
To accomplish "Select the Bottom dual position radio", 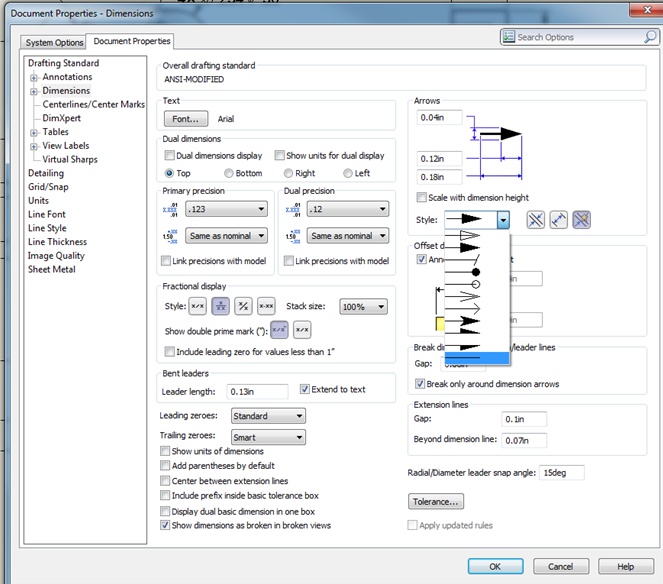I will click(x=229, y=173).
